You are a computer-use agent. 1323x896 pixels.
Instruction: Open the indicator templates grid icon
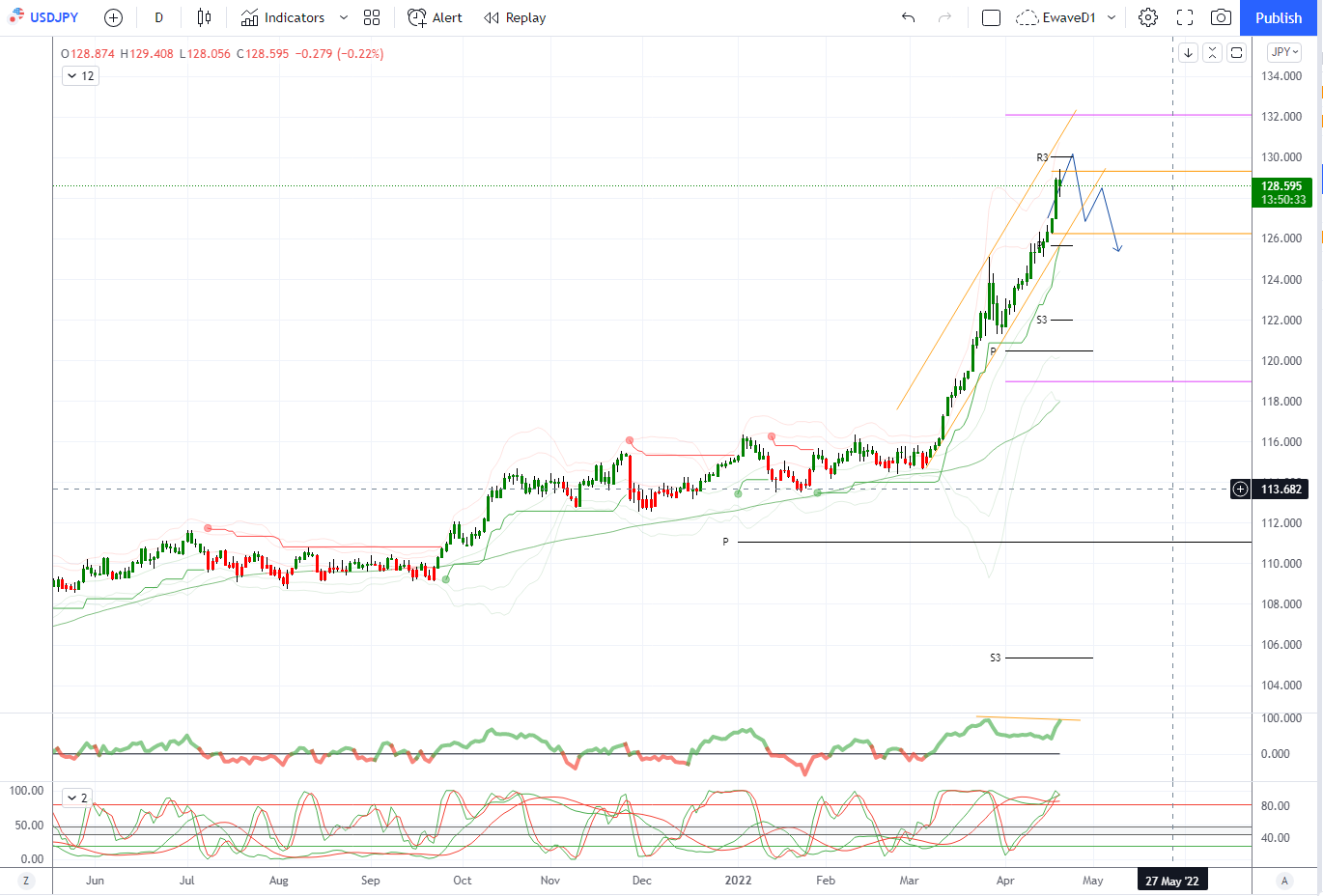point(372,17)
